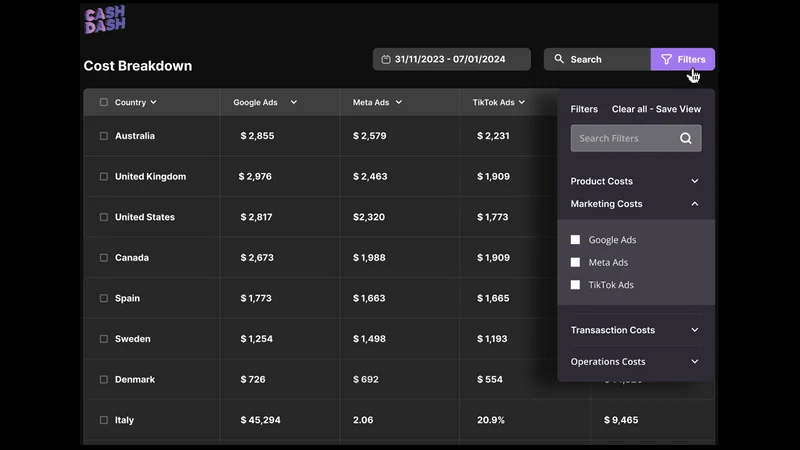Expand the Transaction Costs filter group
The height and width of the screenshot is (450, 800).
(x=636, y=330)
